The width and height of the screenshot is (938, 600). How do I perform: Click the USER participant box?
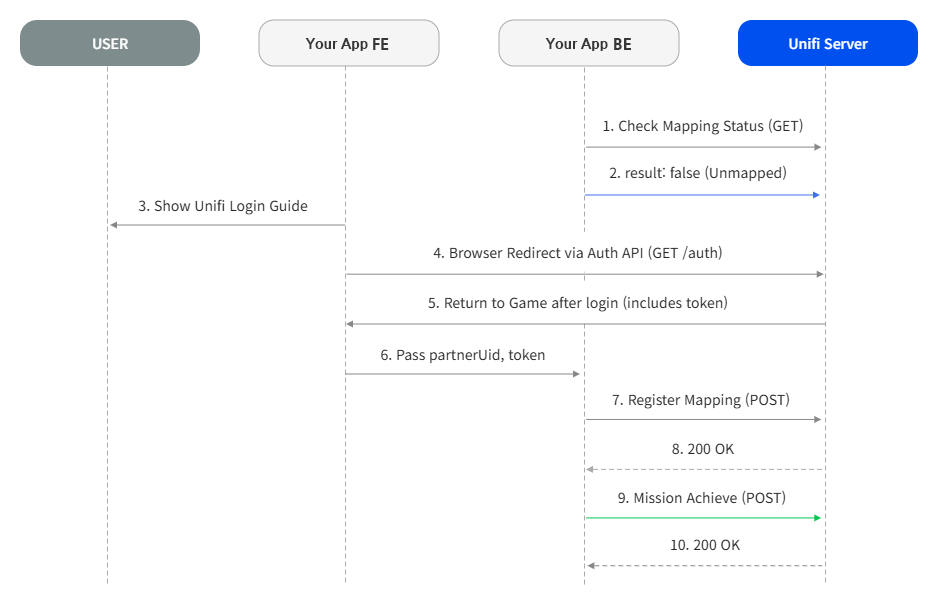pos(110,43)
